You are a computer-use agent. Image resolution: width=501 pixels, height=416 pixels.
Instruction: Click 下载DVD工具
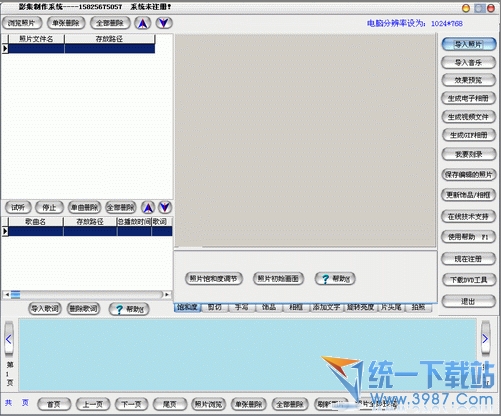(x=468, y=280)
